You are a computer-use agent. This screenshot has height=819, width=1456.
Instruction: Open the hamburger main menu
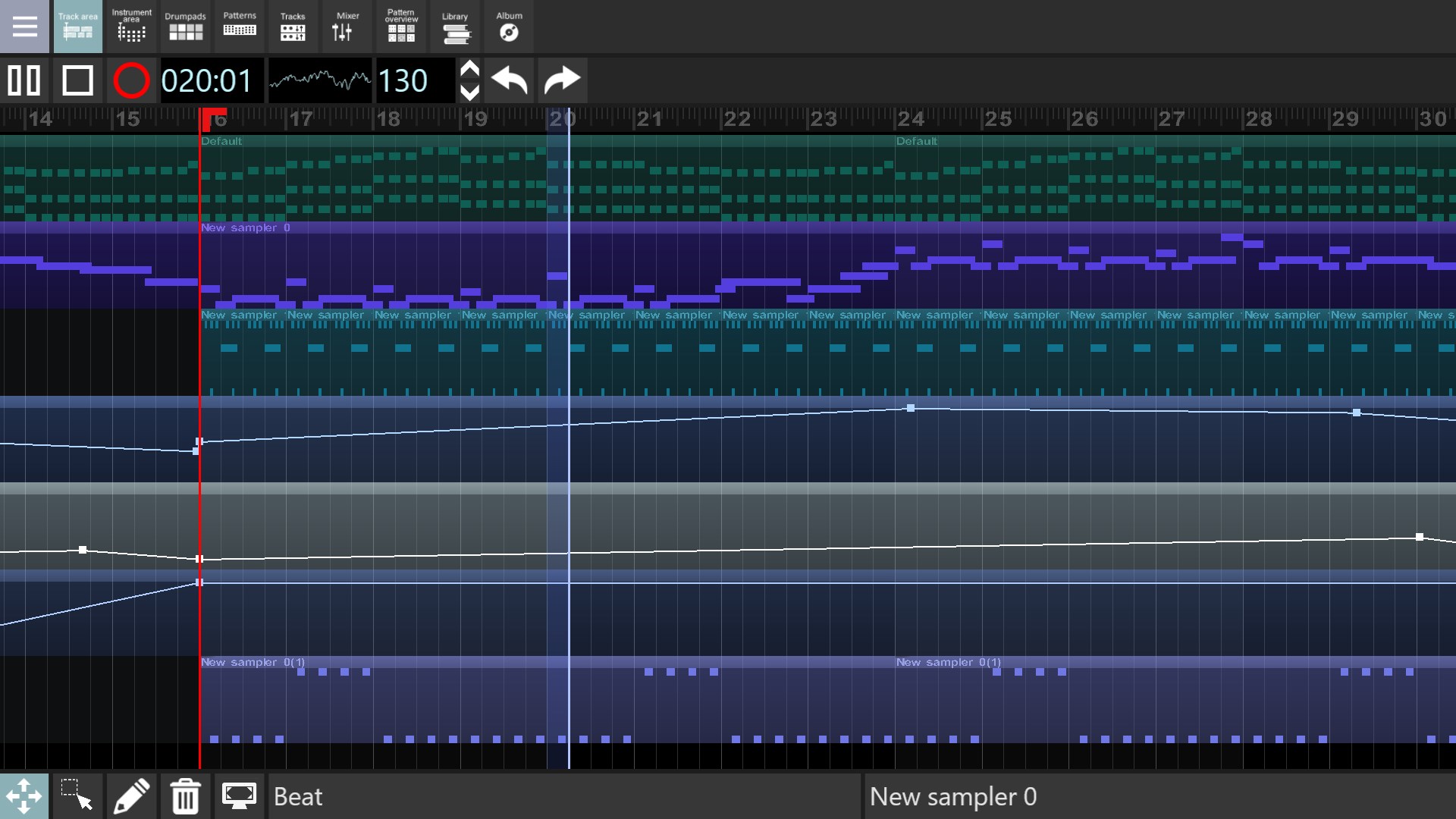[24, 27]
